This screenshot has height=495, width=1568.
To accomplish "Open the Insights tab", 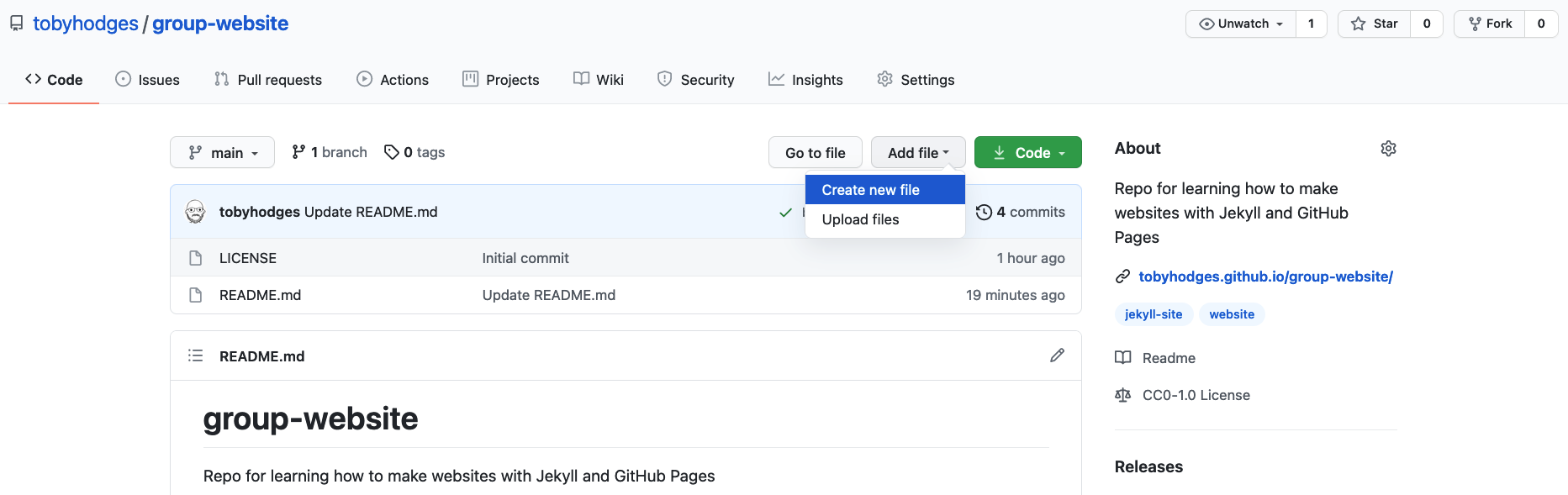I will 805,80.
